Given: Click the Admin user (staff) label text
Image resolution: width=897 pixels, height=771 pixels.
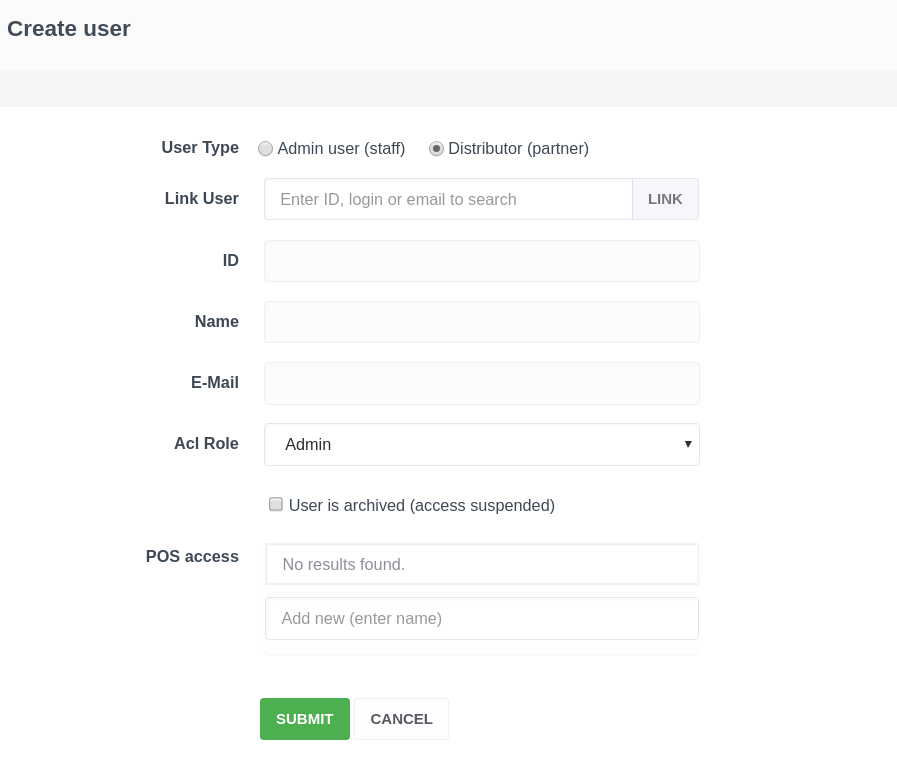Looking at the screenshot, I should coord(341,148).
